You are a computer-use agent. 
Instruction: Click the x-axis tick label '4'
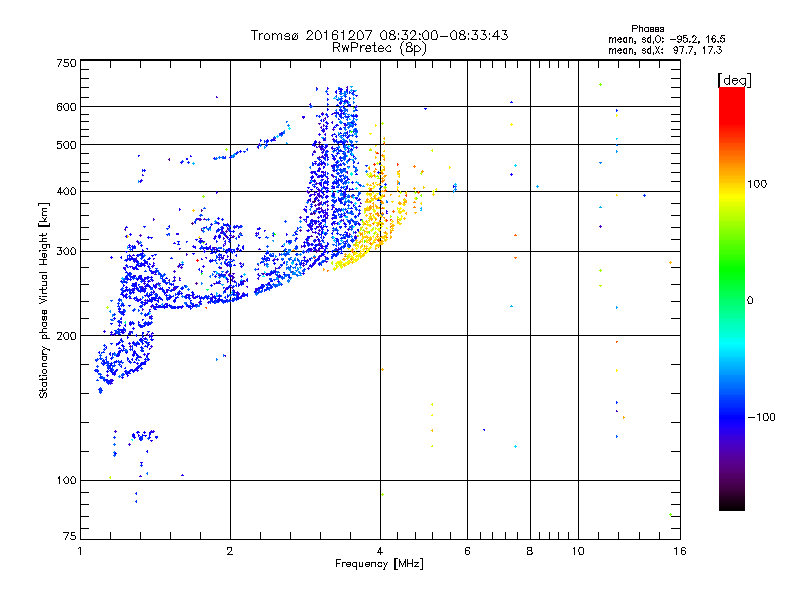[x=380, y=551]
